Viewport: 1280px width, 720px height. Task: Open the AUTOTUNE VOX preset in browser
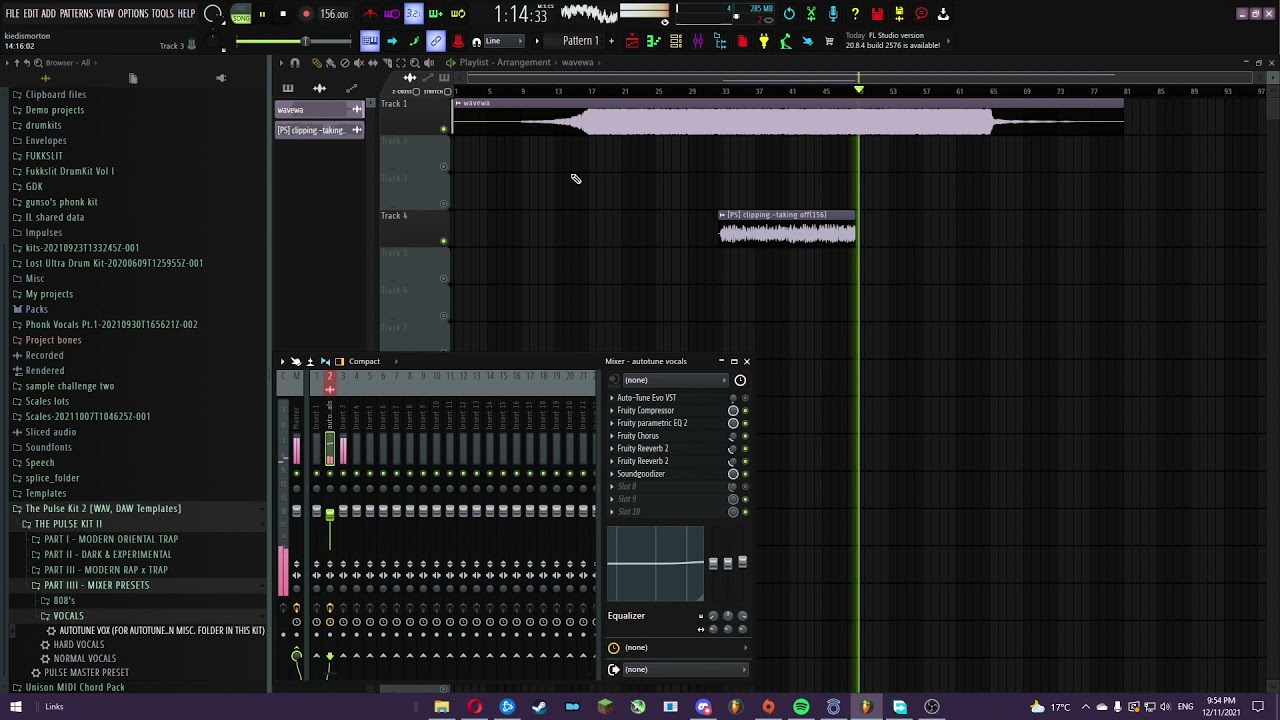coord(161,631)
